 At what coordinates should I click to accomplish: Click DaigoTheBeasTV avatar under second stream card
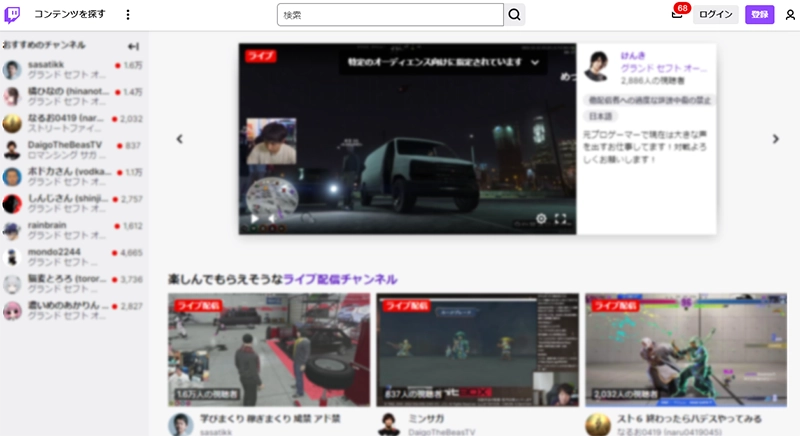tap(389, 425)
